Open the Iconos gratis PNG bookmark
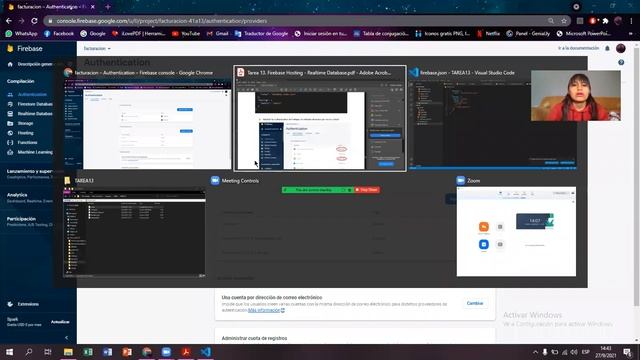This screenshot has width=640, height=360. pyautogui.click(x=442, y=33)
